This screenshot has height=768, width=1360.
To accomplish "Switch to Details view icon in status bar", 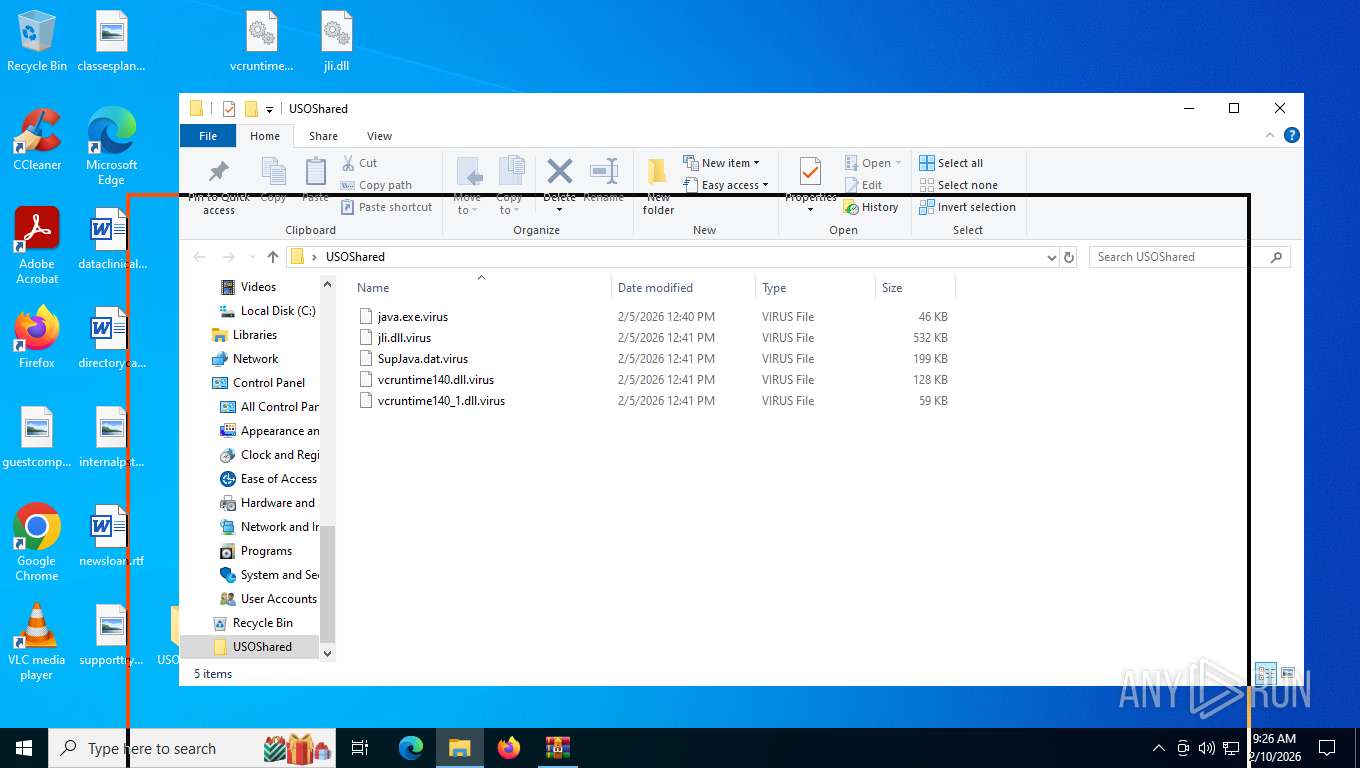I will tap(1266, 674).
